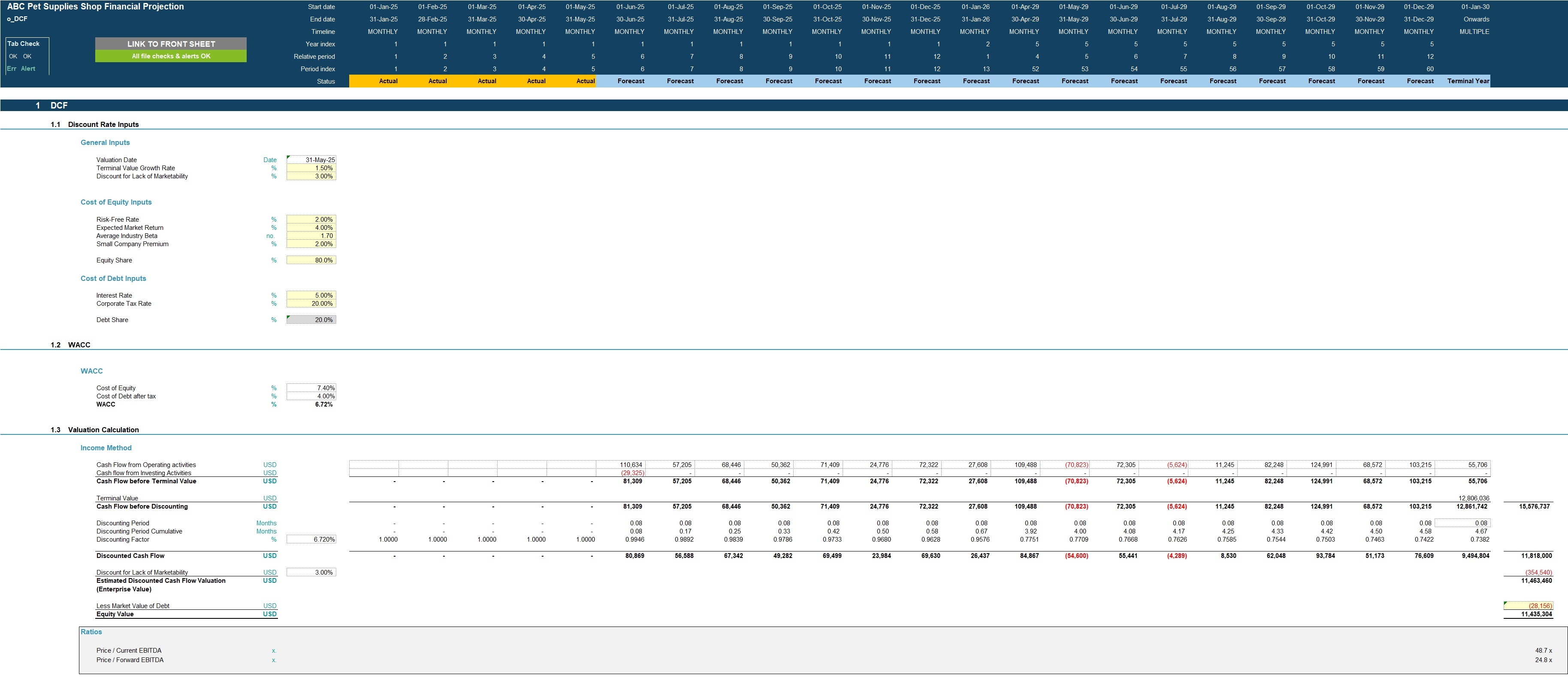Screen dimensions: 1568x681
Task: Click the bold WACC result 6.72%
Action: [324, 405]
